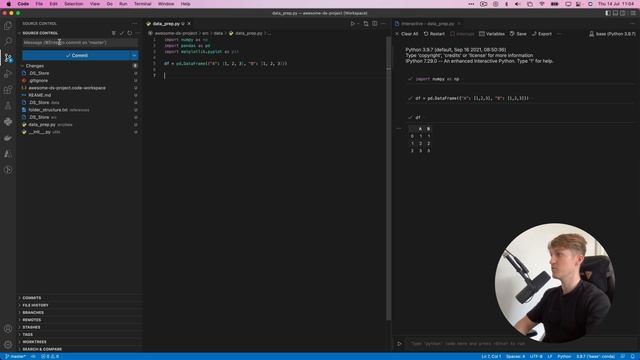Click the Variables button in interactive toolbar
Viewport: 640px width, 360px height.
(x=492, y=34)
